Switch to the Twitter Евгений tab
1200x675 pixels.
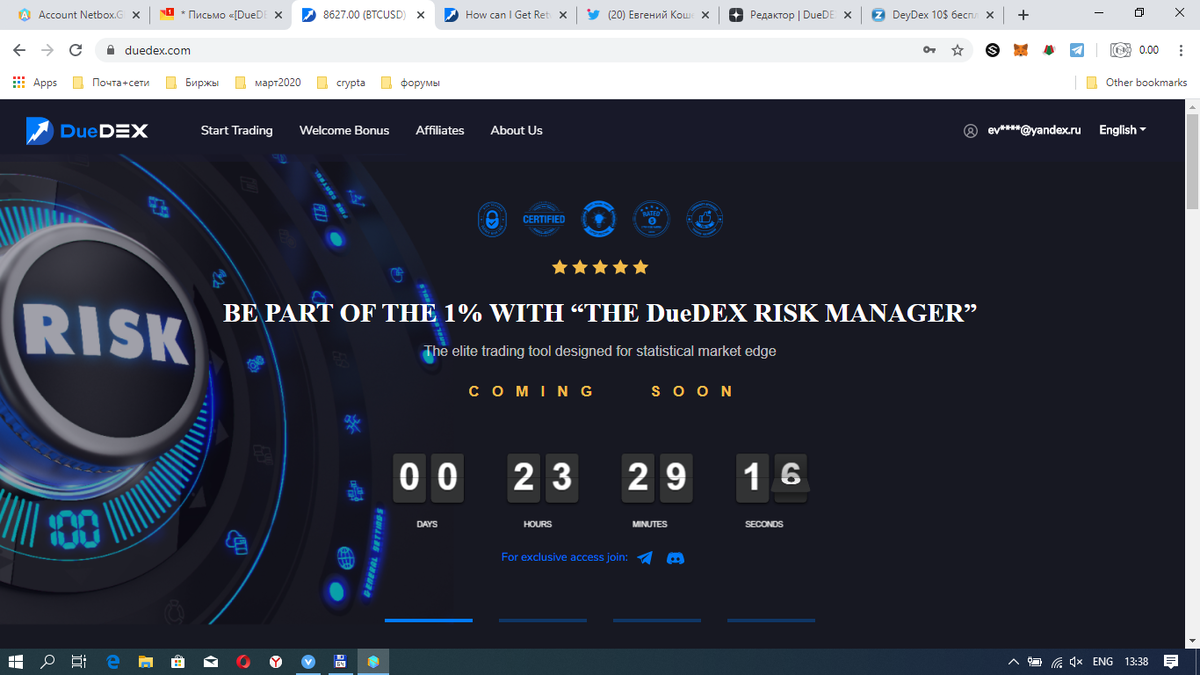pyautogui.click(x=648, y=15)
